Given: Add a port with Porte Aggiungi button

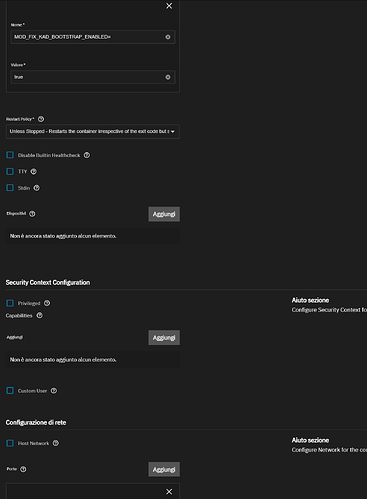Looking at the screenshot, I should [x=164, y=469].
